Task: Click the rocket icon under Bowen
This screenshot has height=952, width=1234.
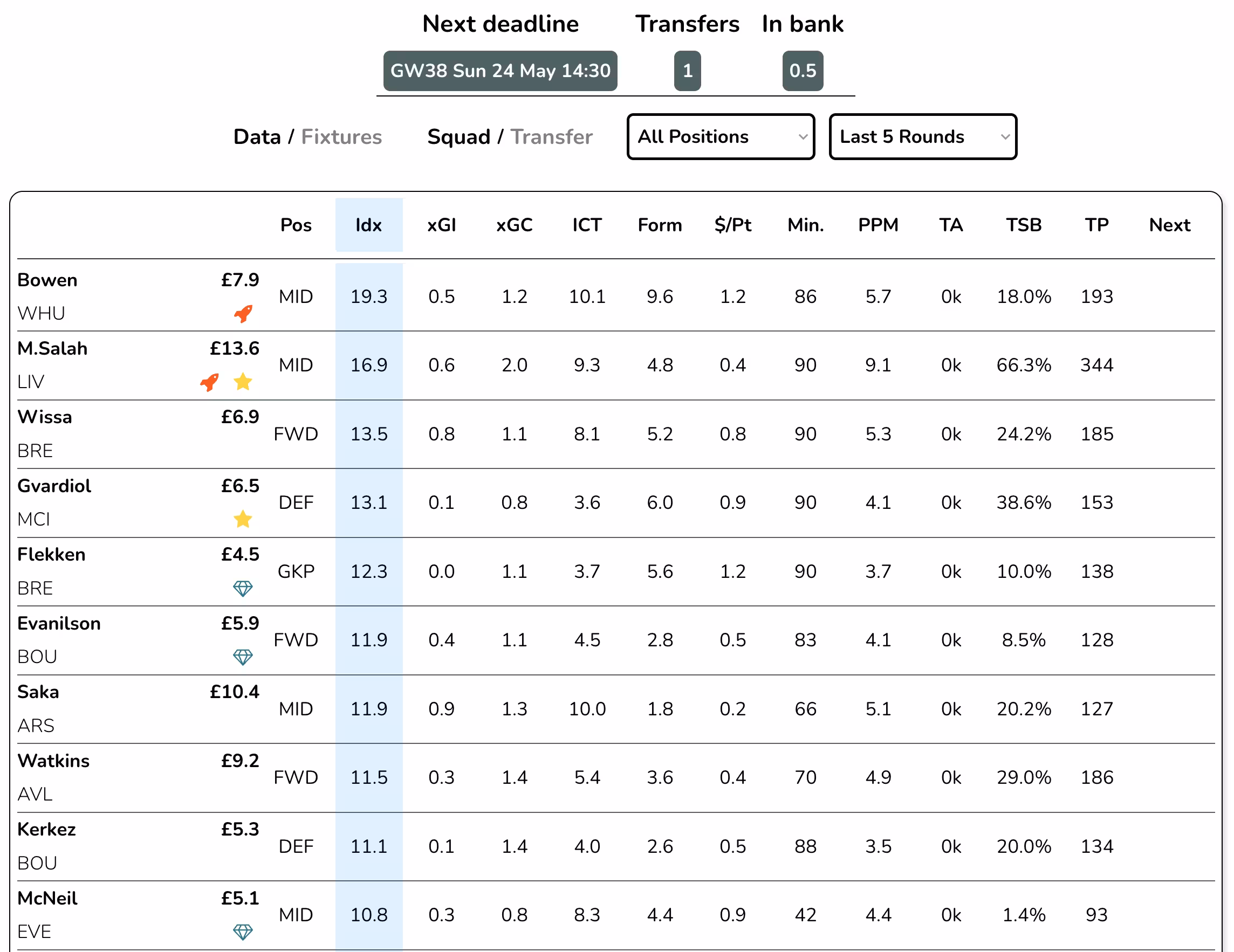Action: 243,314
